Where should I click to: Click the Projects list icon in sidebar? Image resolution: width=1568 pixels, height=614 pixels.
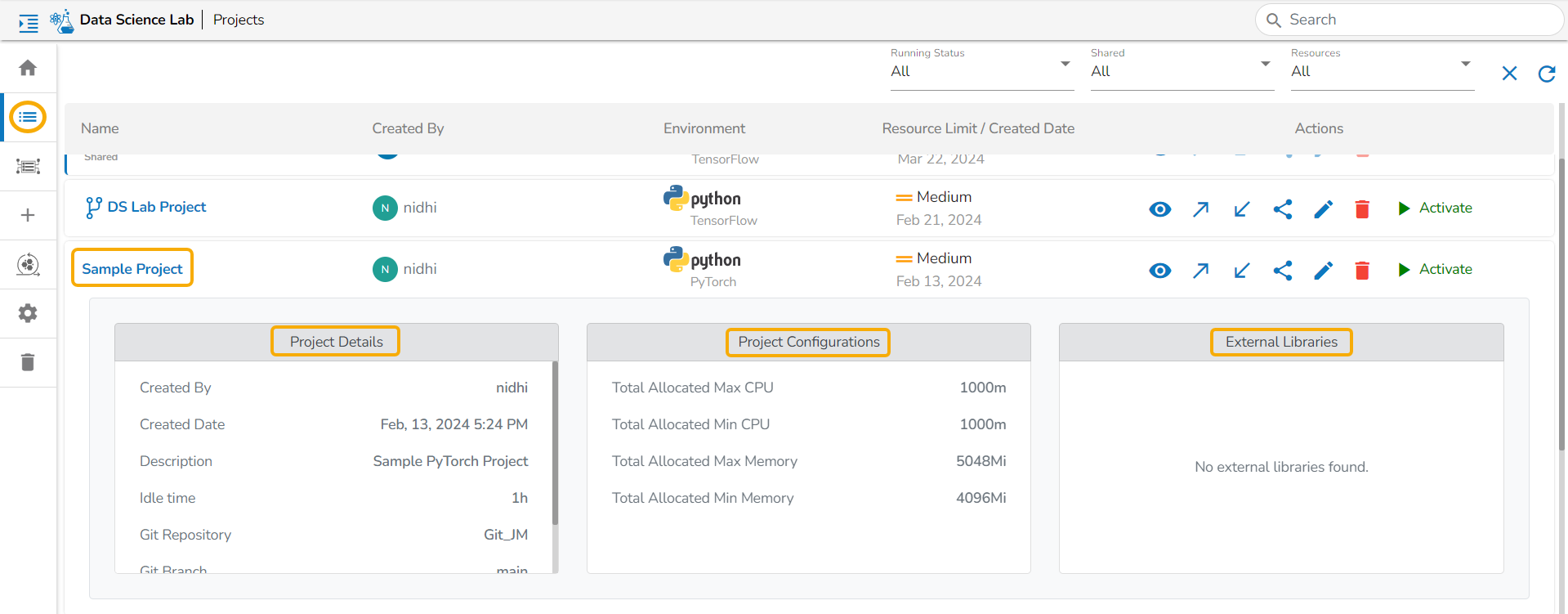coord(28,117)
